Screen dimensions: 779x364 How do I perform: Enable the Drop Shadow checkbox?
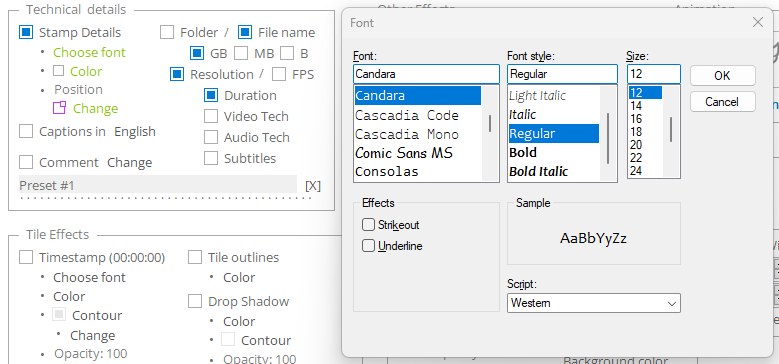coord(195,301)
